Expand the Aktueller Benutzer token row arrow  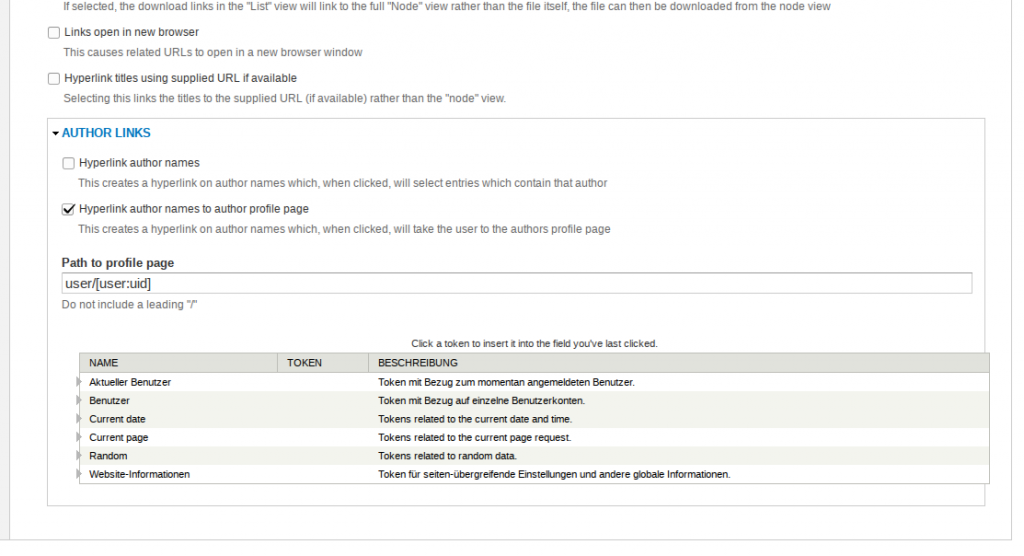80,382
